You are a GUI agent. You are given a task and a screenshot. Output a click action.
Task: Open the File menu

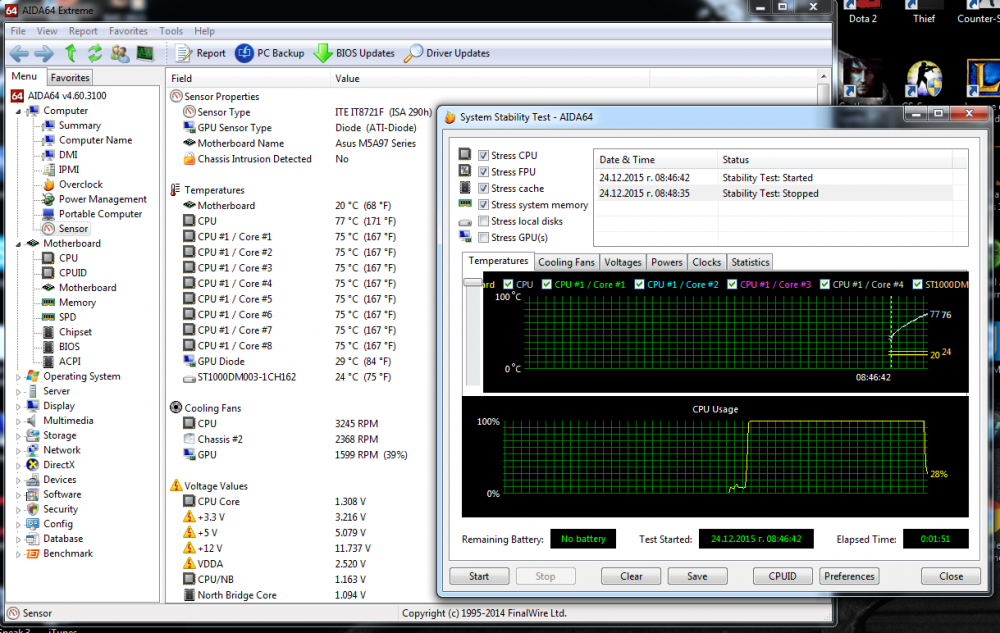(18, 31)
